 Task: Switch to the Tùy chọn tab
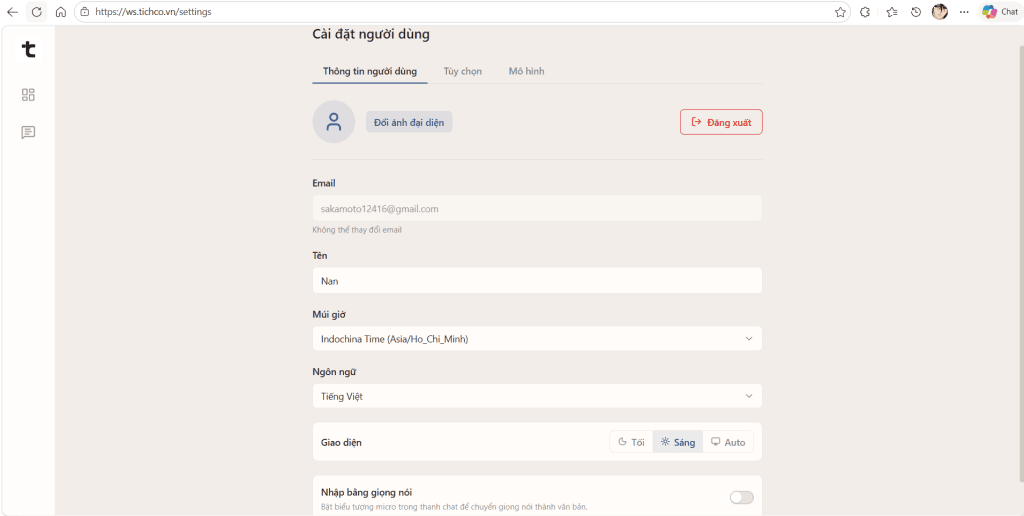[x=462, y=71]
